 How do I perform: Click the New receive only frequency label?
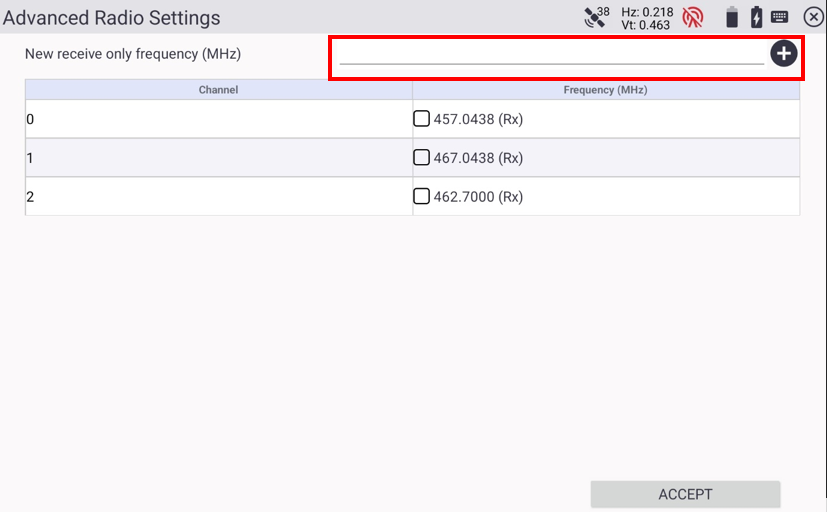[x=133, y=54]
